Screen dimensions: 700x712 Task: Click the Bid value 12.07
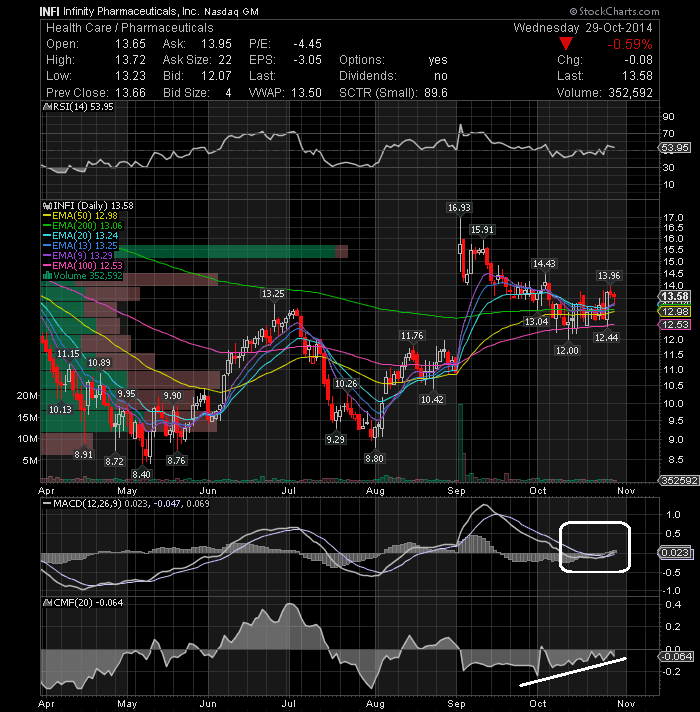217,76
